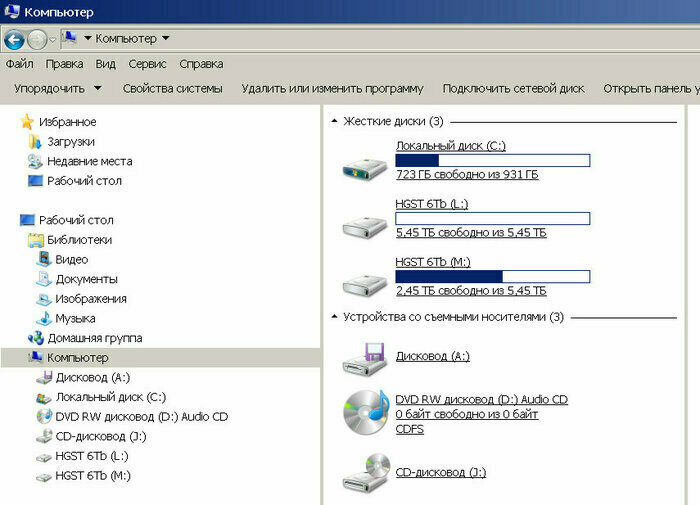Image resolution: width=700 pixels, height=505 pixels.
Task: Click the Музыка note icon
Action: [x=44, y=318]
